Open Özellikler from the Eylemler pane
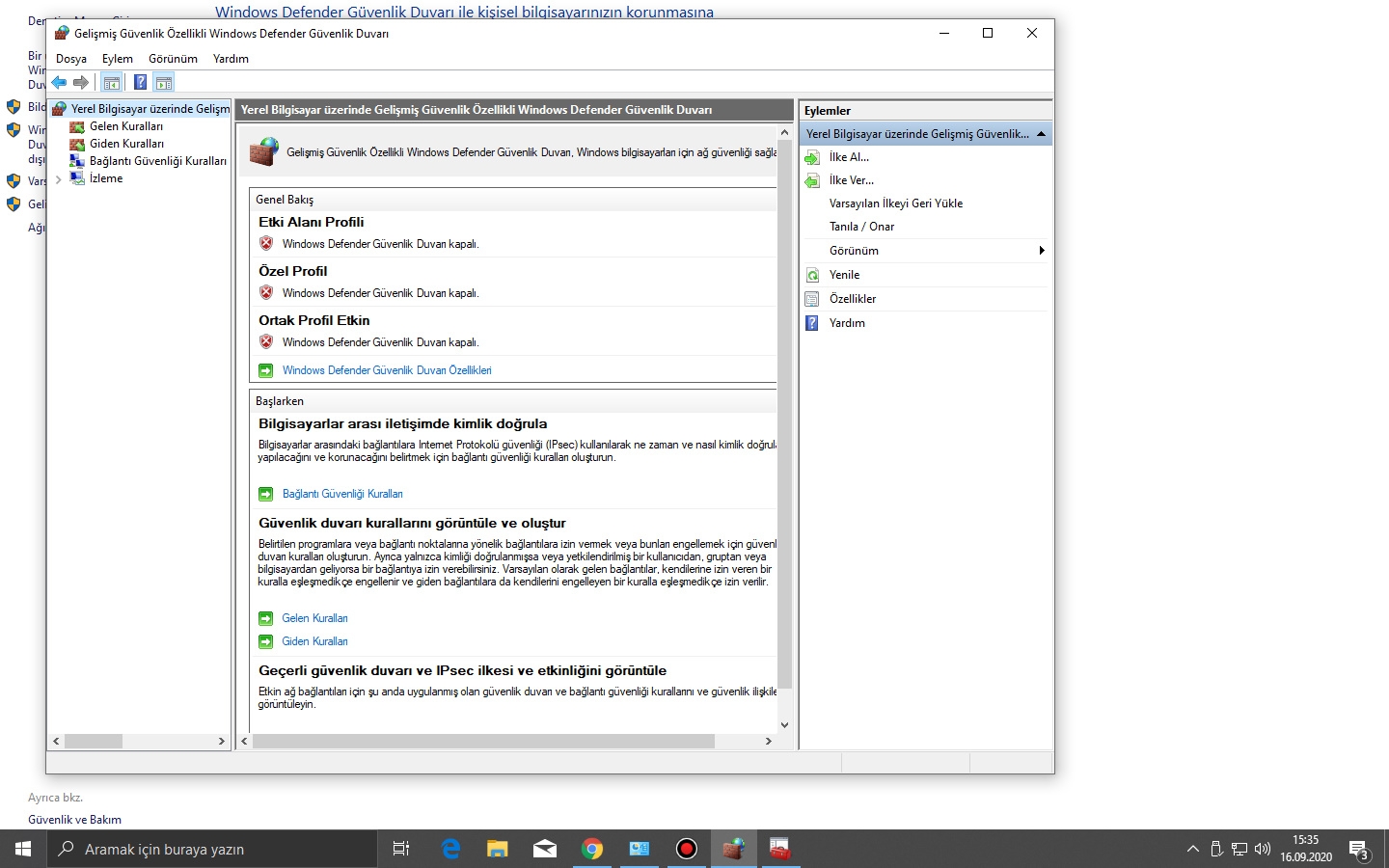This screenshot has height=868, width=1389. [x=853, y=299]
